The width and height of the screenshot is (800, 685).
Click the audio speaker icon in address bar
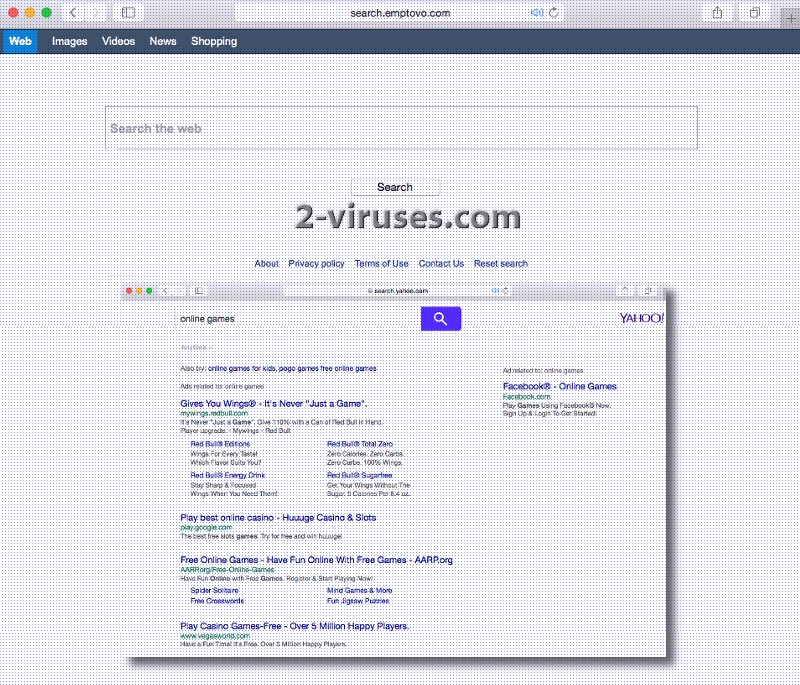536,13
